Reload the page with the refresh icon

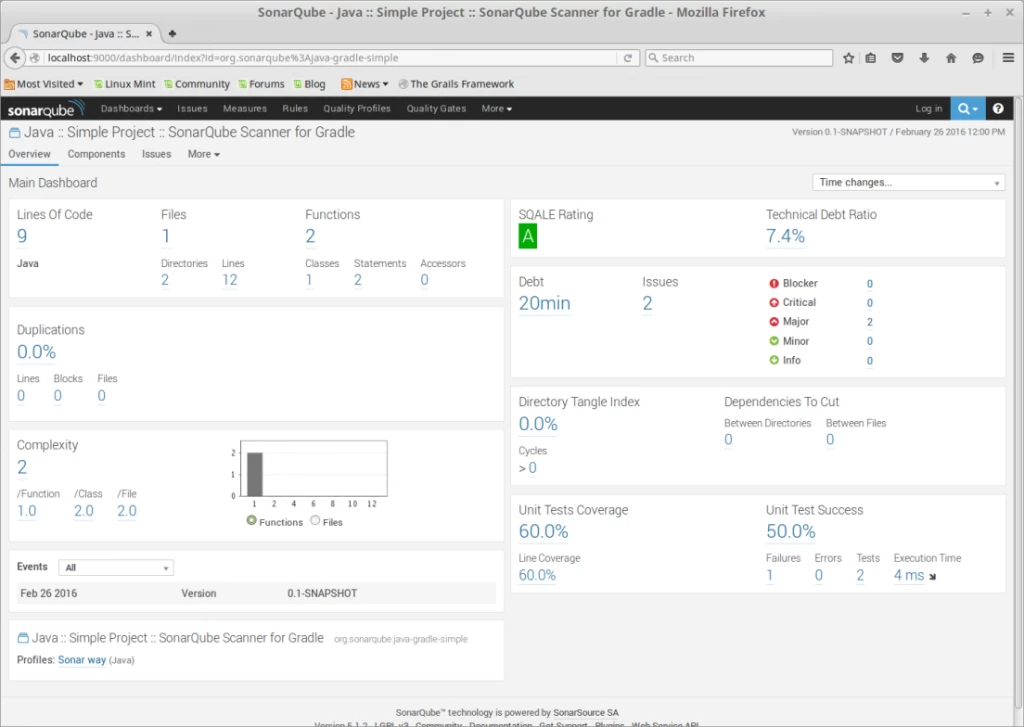pos(628,57)
